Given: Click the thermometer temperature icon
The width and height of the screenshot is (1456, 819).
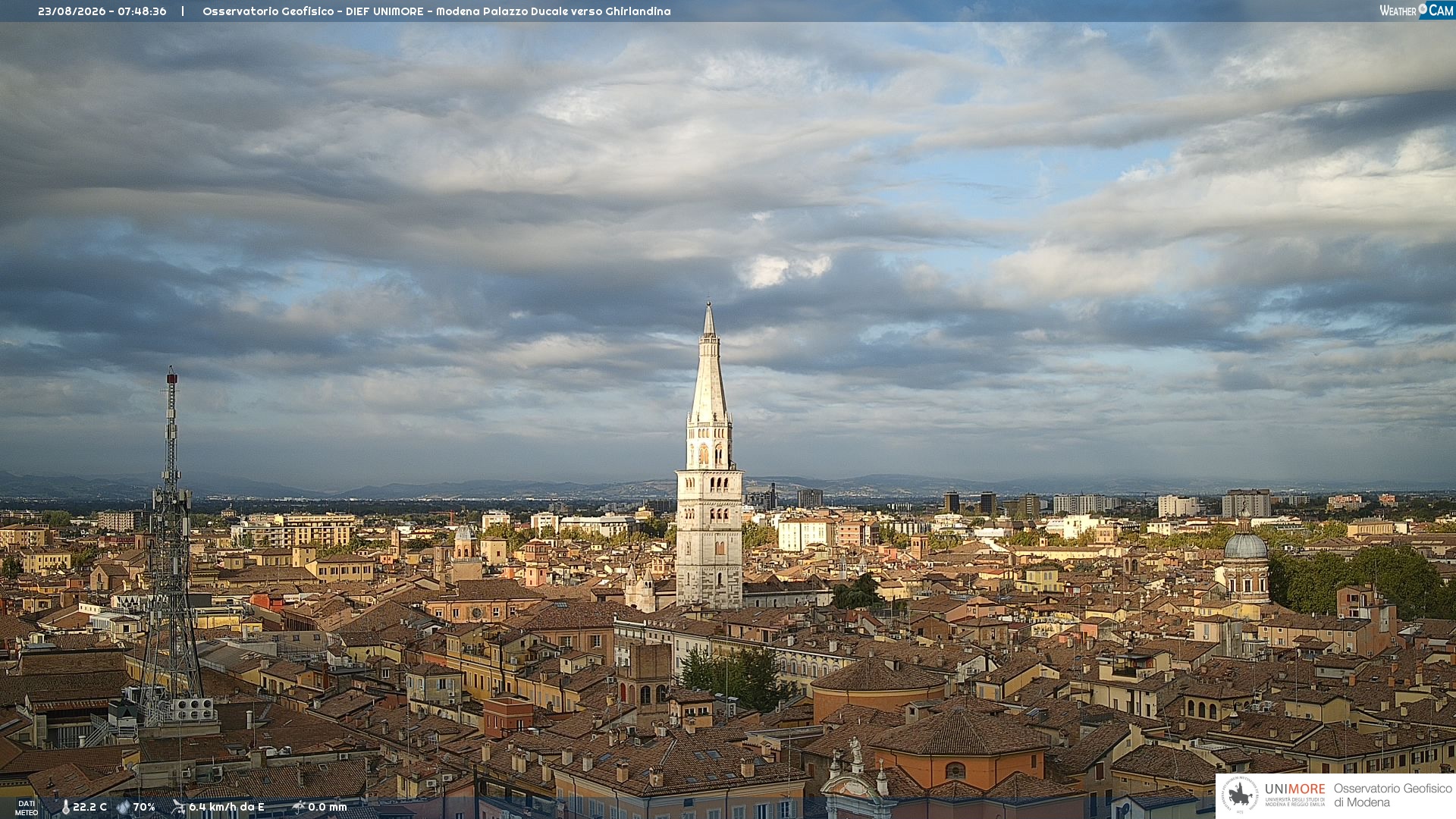Looking at the screenshot, I should click(x=65, y=807).
